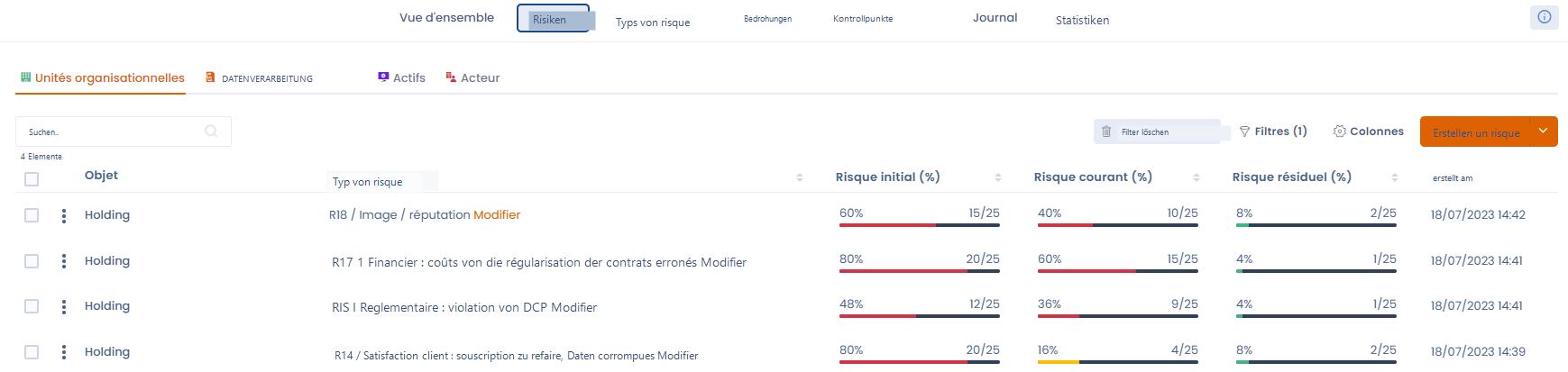The height and width of the screenshot is (372, 1568).
Task: Open the three-dot menu for R14 row
Action: click(64, 352)
